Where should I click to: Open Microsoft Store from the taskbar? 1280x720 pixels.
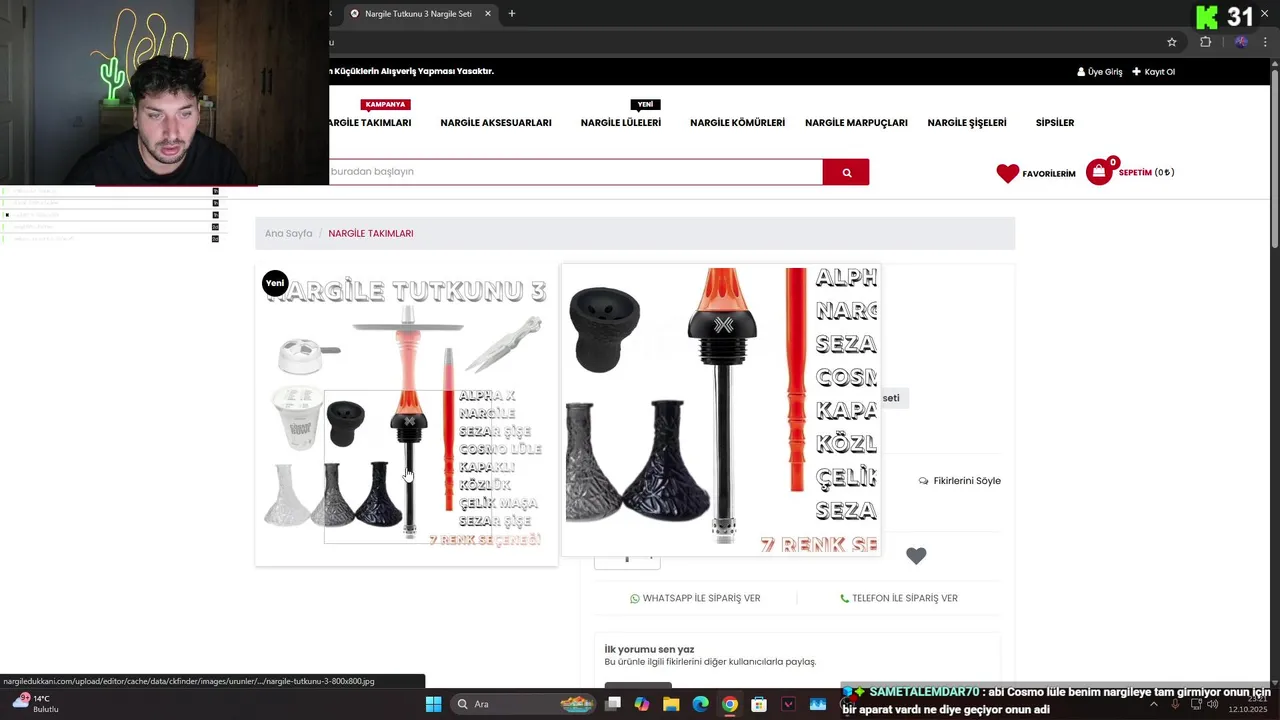click(759, 704)
